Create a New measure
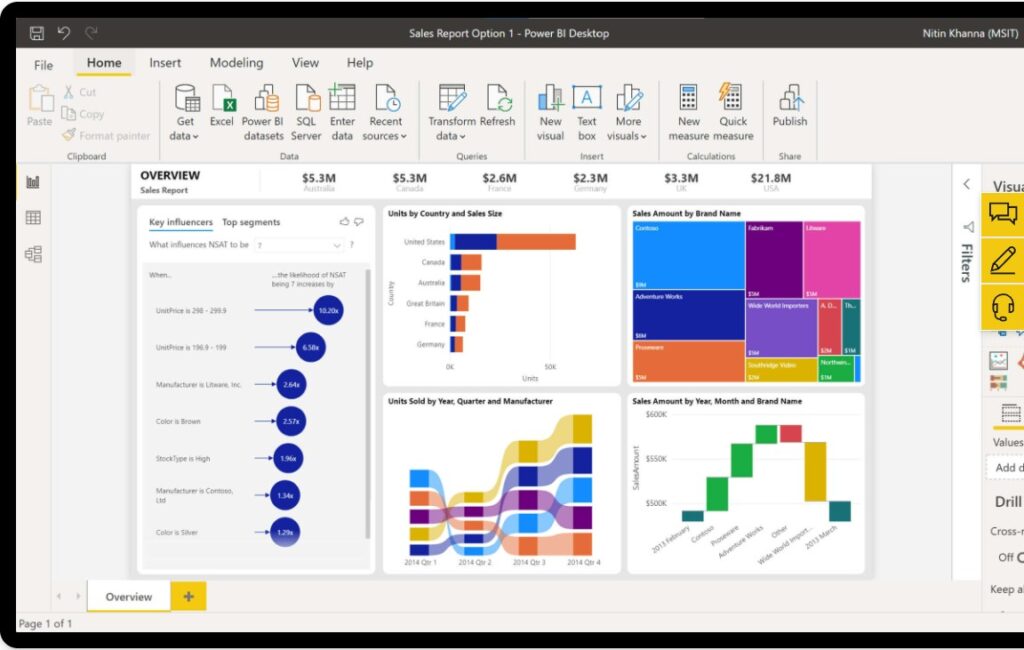Image resolution: width=1024 pixels, height=650 pixels. (688, 108)
